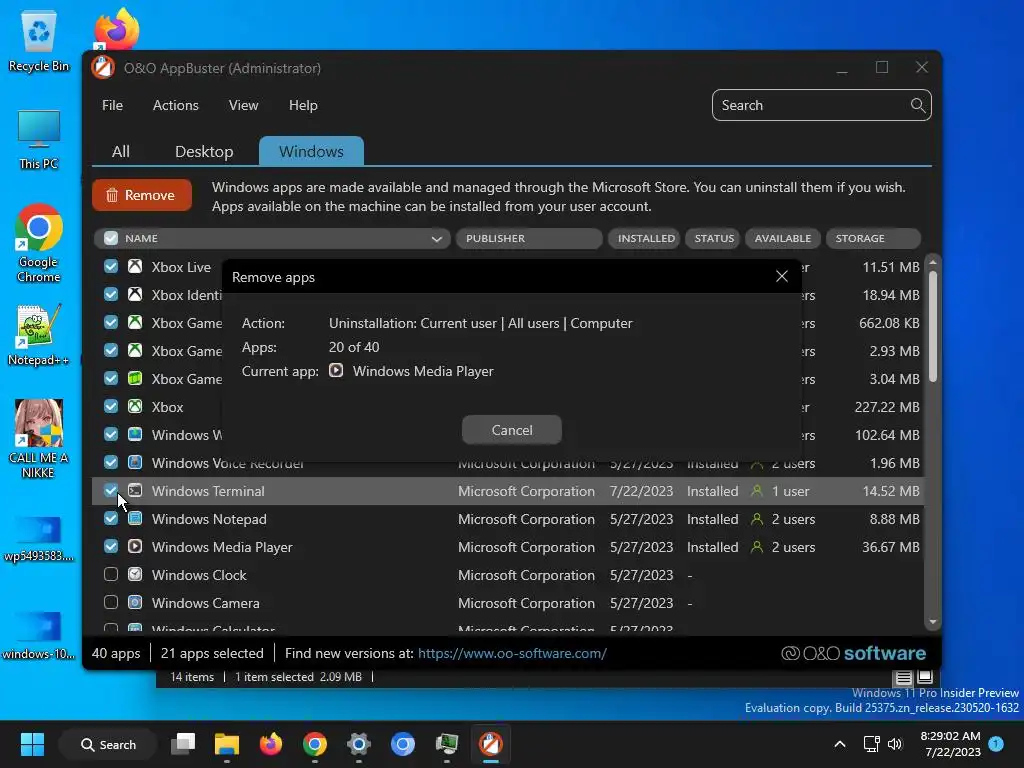Sort by STATUS column header
Image resolution: width=1024 pixels, height=768 pixels.
click(x=713, y=238)
